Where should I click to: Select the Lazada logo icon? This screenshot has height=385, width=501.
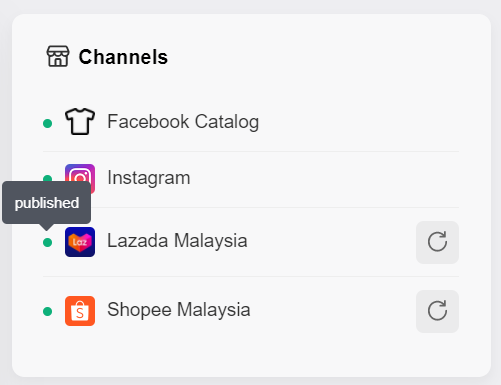80,242
